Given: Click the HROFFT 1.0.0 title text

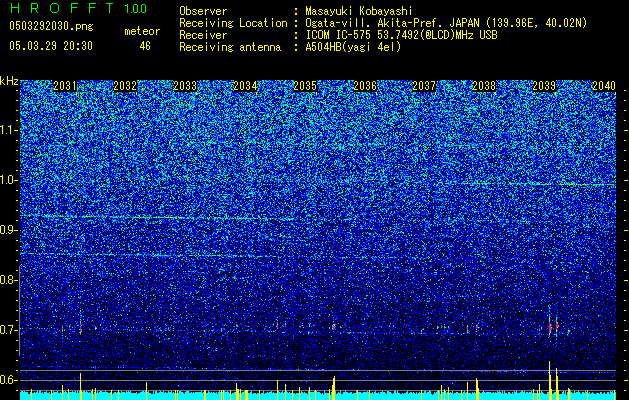Looking at the screenshot, I should pyautogui.click(x=79, y=8).
